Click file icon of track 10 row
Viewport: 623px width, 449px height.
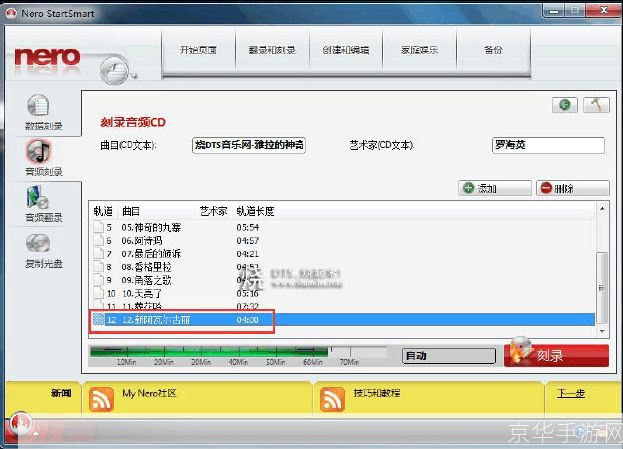point(98,293)
